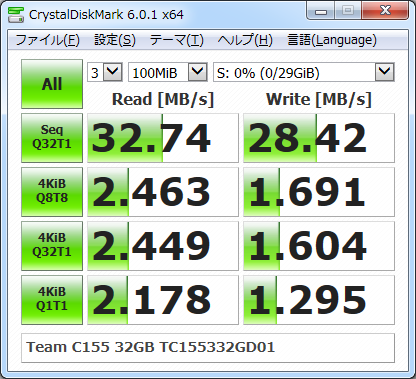Screen dimensions: 416x379
Task: Open the ファイル(F) menu
Action: coord(48,40)
